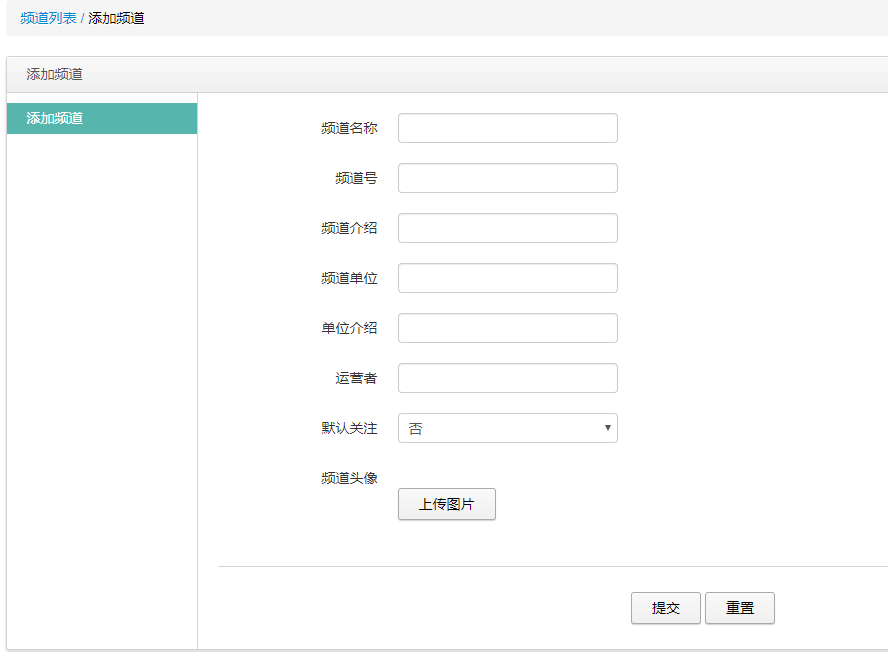888x652 pixels.
Task: Click the 频道列表 breadcrumb link
Action: coord(48,18)
